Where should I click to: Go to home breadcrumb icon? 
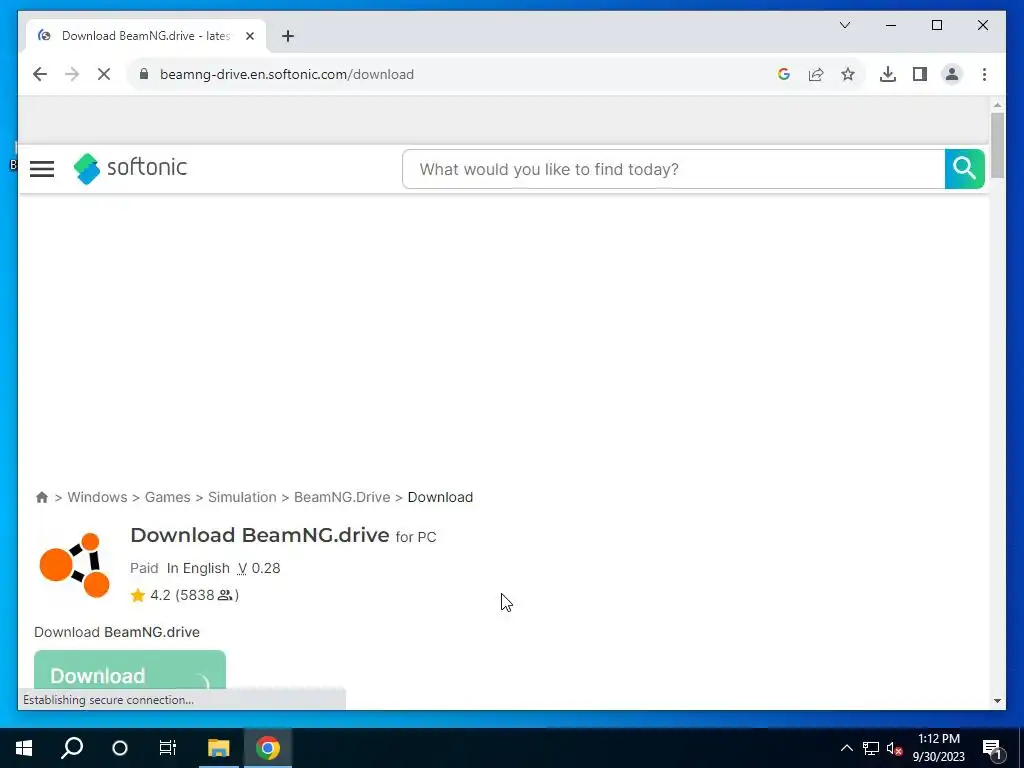[x=42, y=498]
